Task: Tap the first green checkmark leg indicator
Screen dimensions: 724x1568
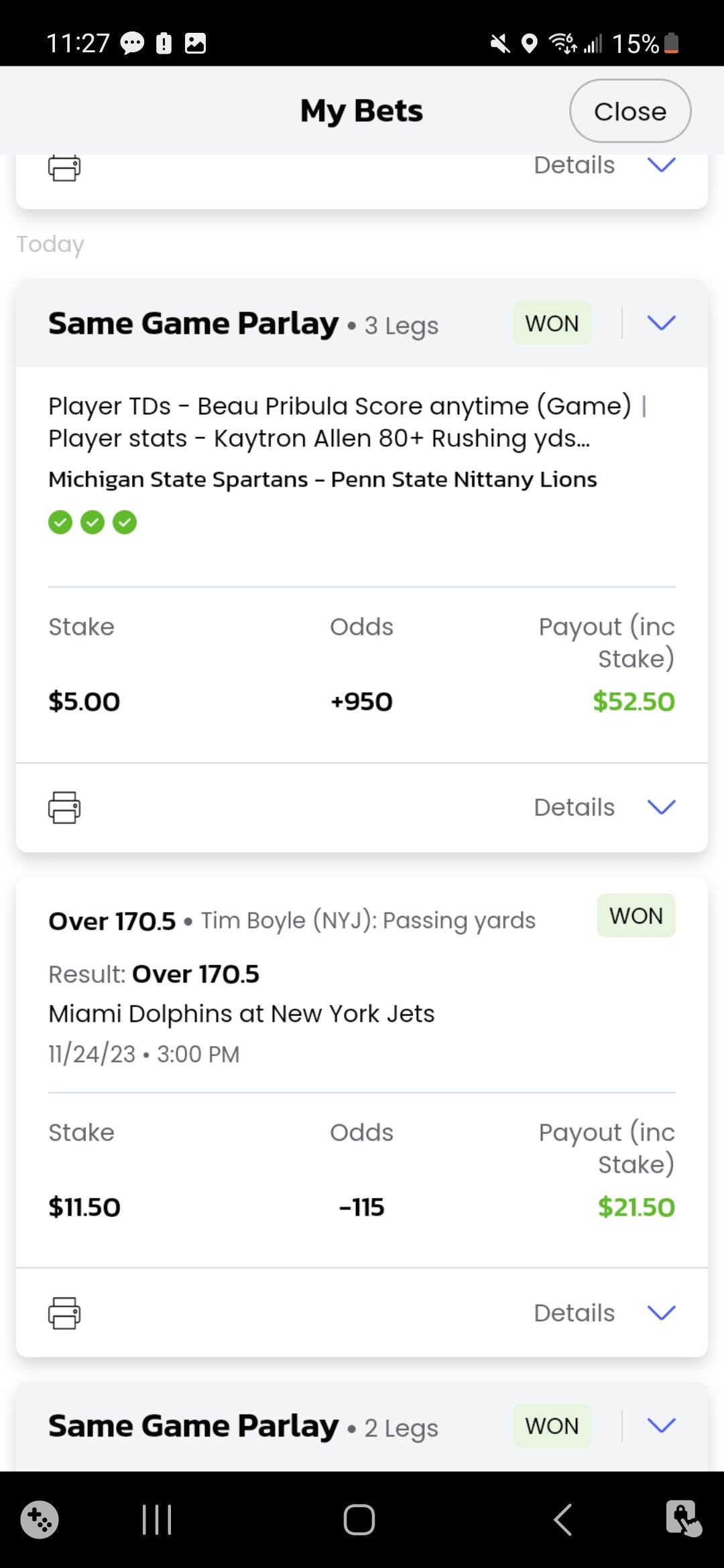Action: click(60, 522)
